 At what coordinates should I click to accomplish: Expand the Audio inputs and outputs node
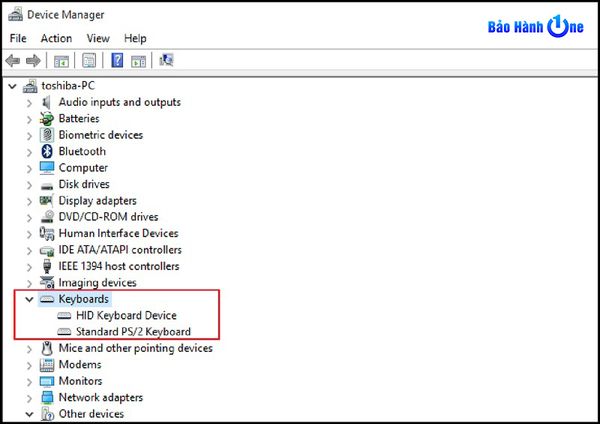tap(27, 102)
